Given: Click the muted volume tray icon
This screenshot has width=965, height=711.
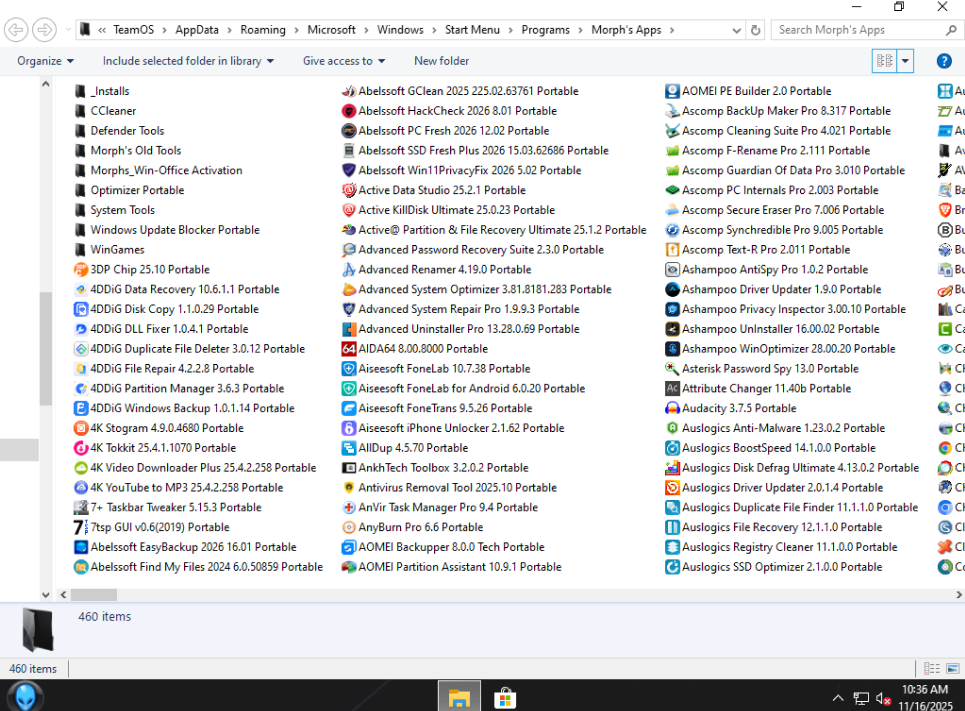Looking at the screenshot, I should click(x=883, y=699).
